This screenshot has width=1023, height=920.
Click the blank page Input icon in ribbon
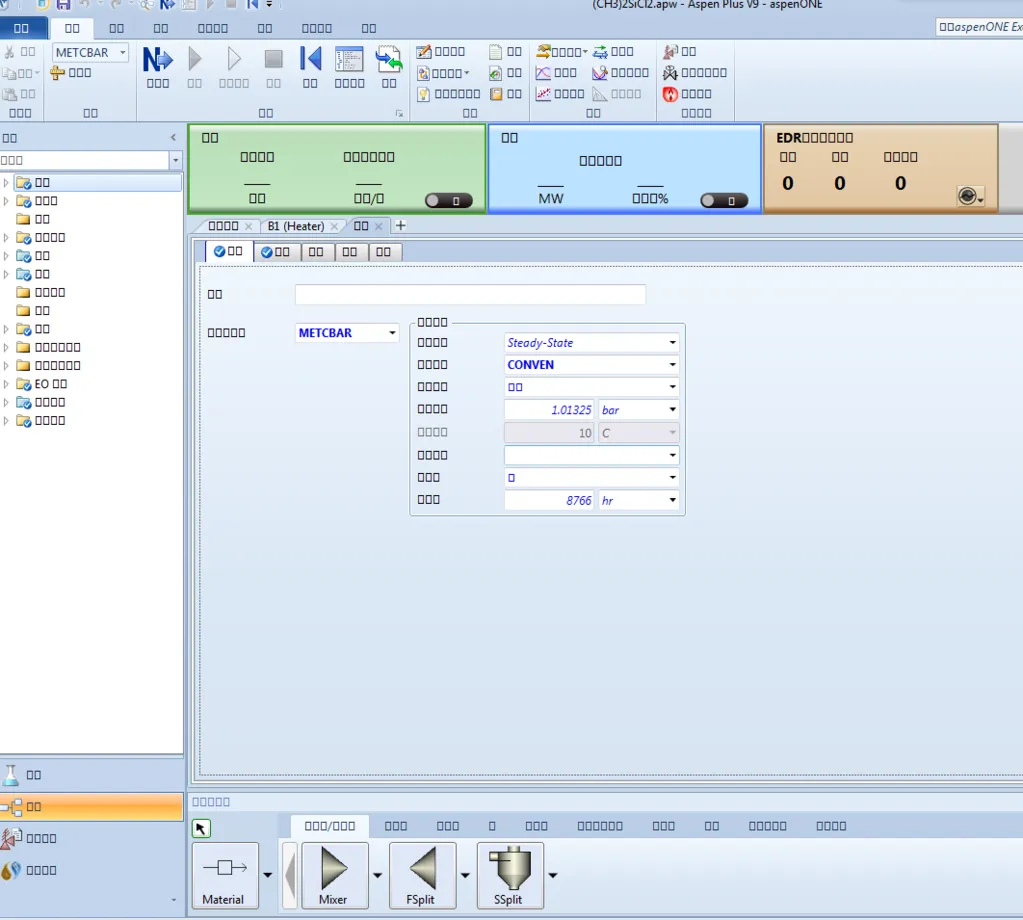click(496, 52)
